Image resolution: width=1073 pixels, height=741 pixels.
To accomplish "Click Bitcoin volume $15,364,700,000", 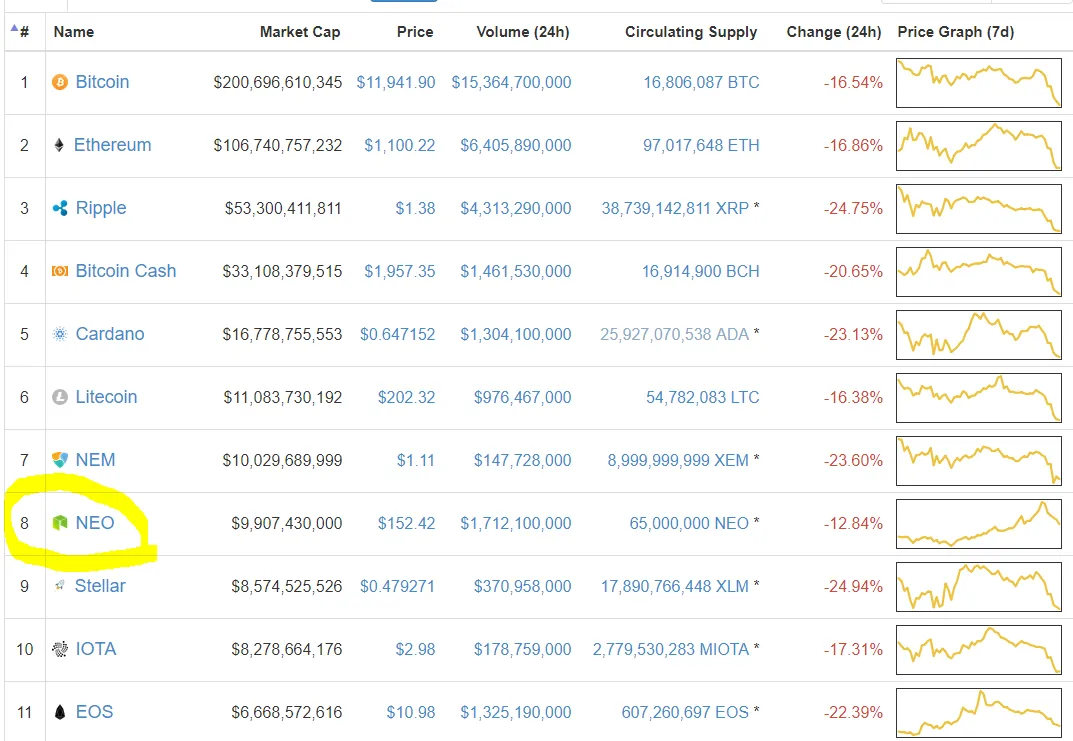I will pos(511,83).
